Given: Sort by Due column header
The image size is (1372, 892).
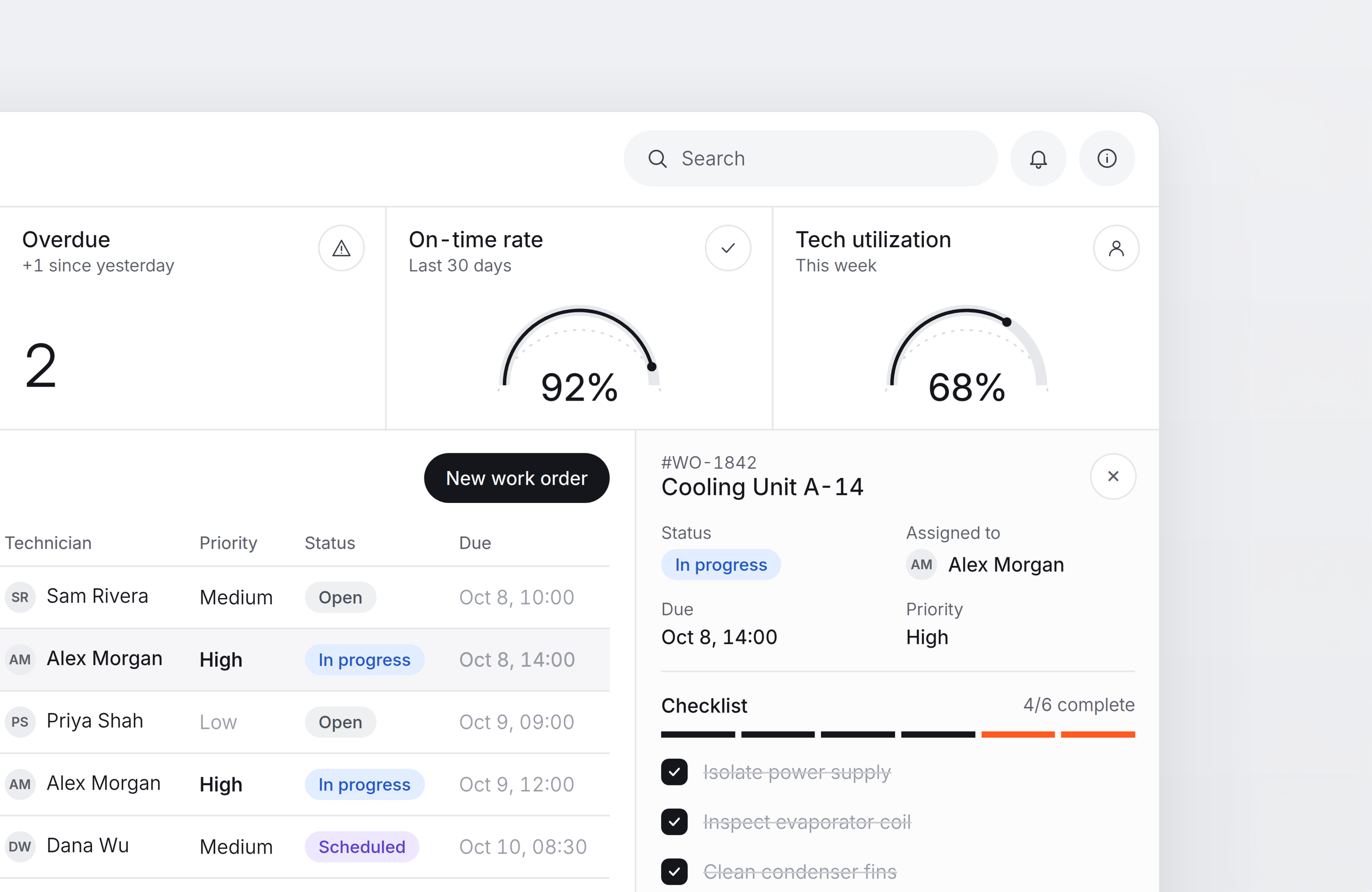Looking at the screenshot, I should 475,543.
